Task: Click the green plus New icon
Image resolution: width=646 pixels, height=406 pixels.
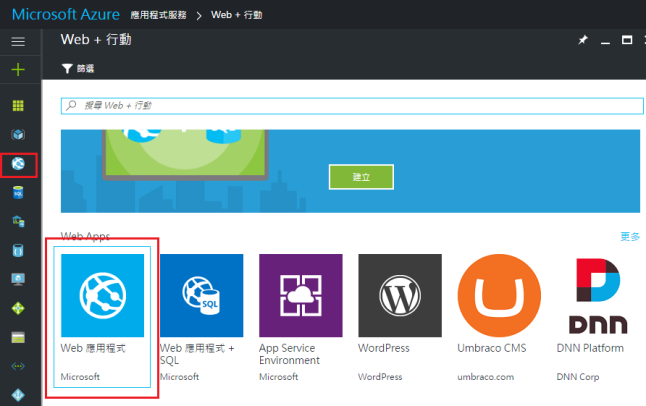Action: 18,70
